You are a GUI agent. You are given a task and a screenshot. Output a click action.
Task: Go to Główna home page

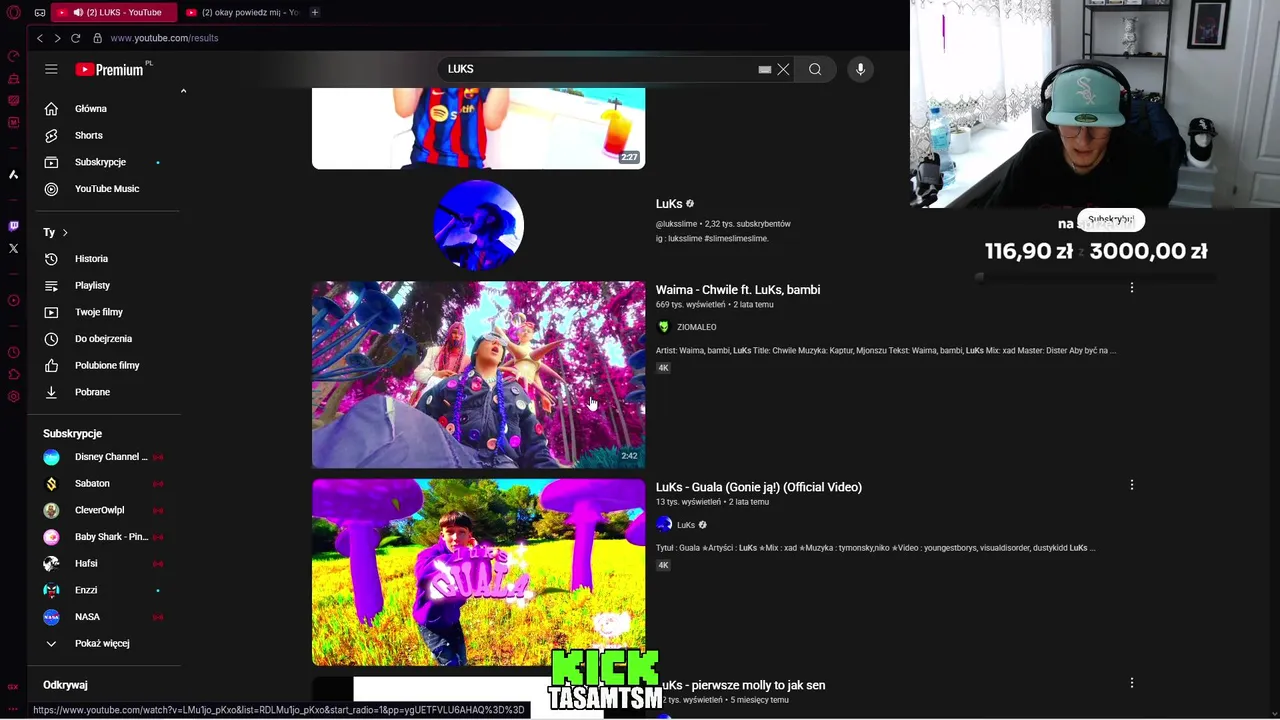click(x=90, y=109)
